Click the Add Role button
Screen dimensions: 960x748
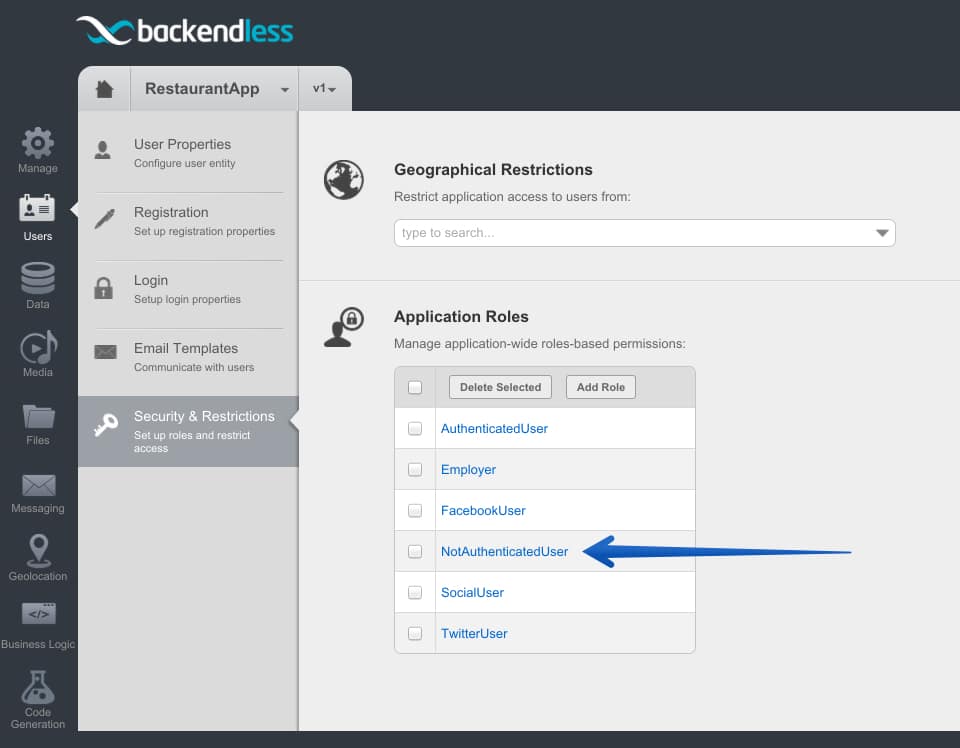click(601, 387)
